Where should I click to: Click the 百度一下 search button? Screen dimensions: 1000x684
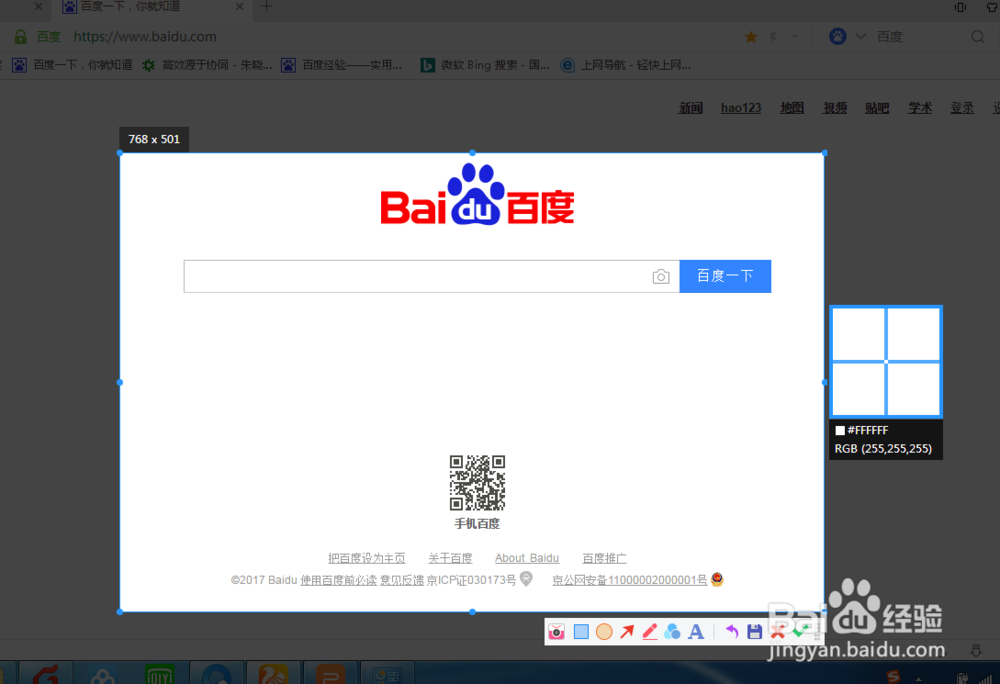(725, 276)
